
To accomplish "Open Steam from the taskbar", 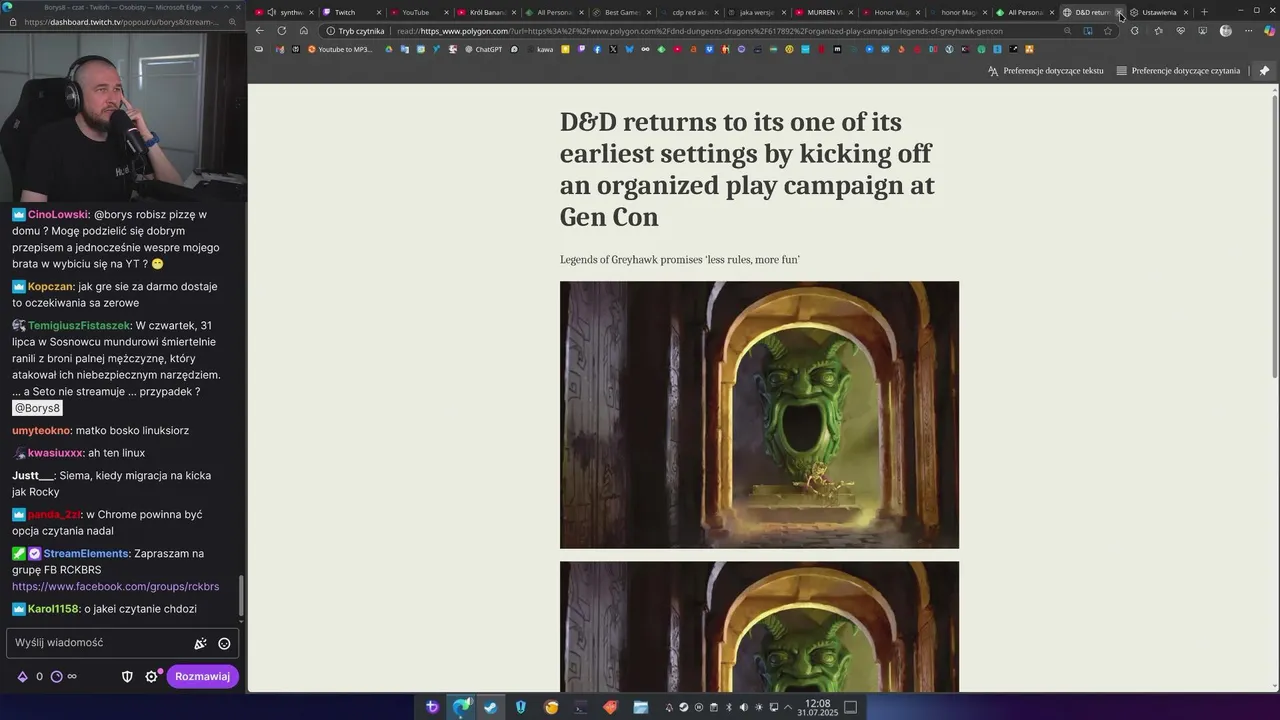I will point(490,707).
